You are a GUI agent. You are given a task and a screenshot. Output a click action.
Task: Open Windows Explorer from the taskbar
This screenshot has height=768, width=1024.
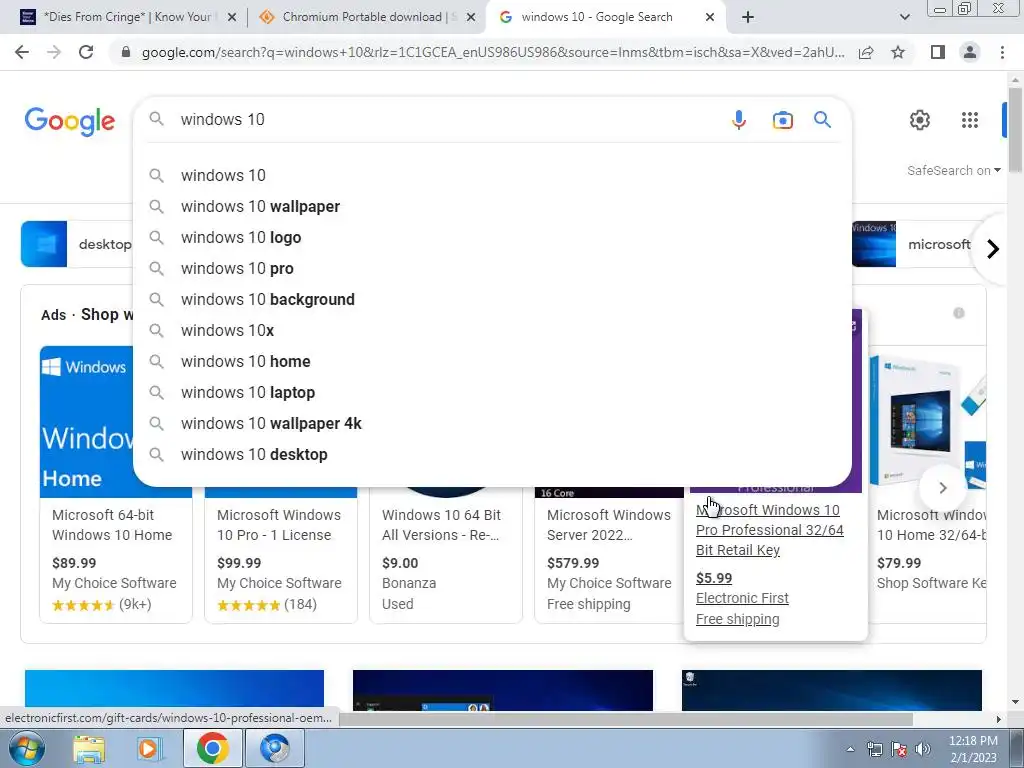(89, 748)
